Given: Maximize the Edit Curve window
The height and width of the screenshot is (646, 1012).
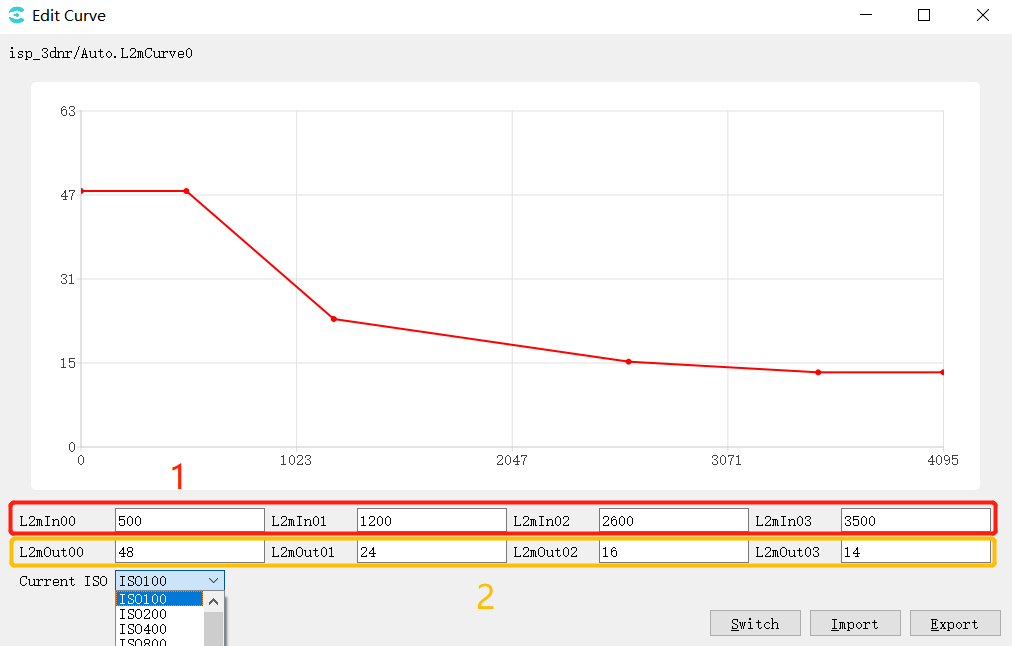Looking at the screenshot, I should pos(924,15).
